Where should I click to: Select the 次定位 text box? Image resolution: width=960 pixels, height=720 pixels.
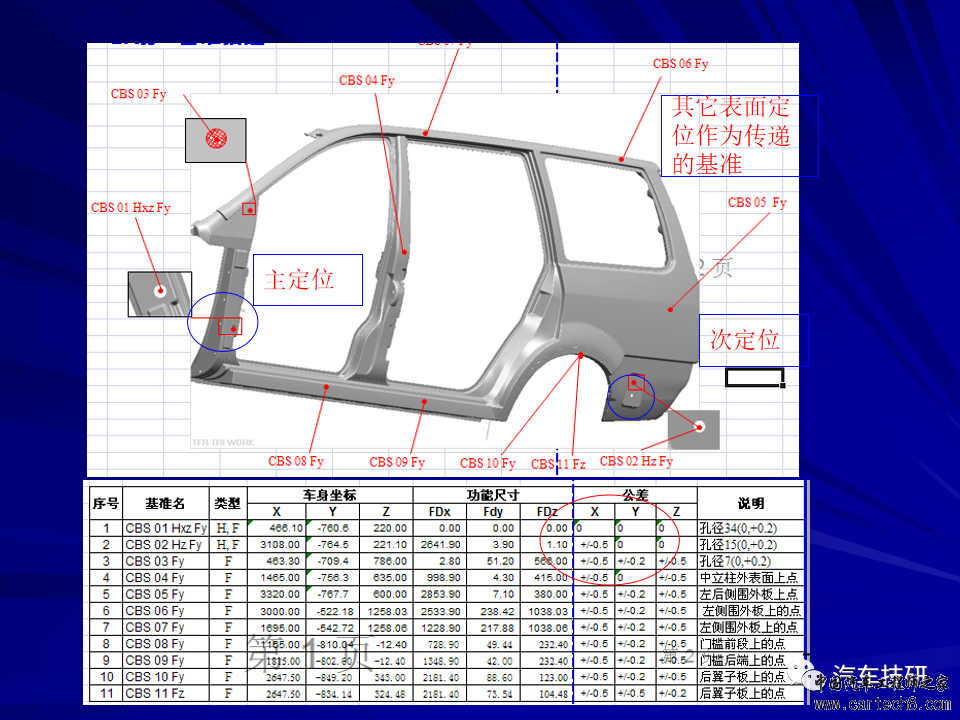coord(754,340)
